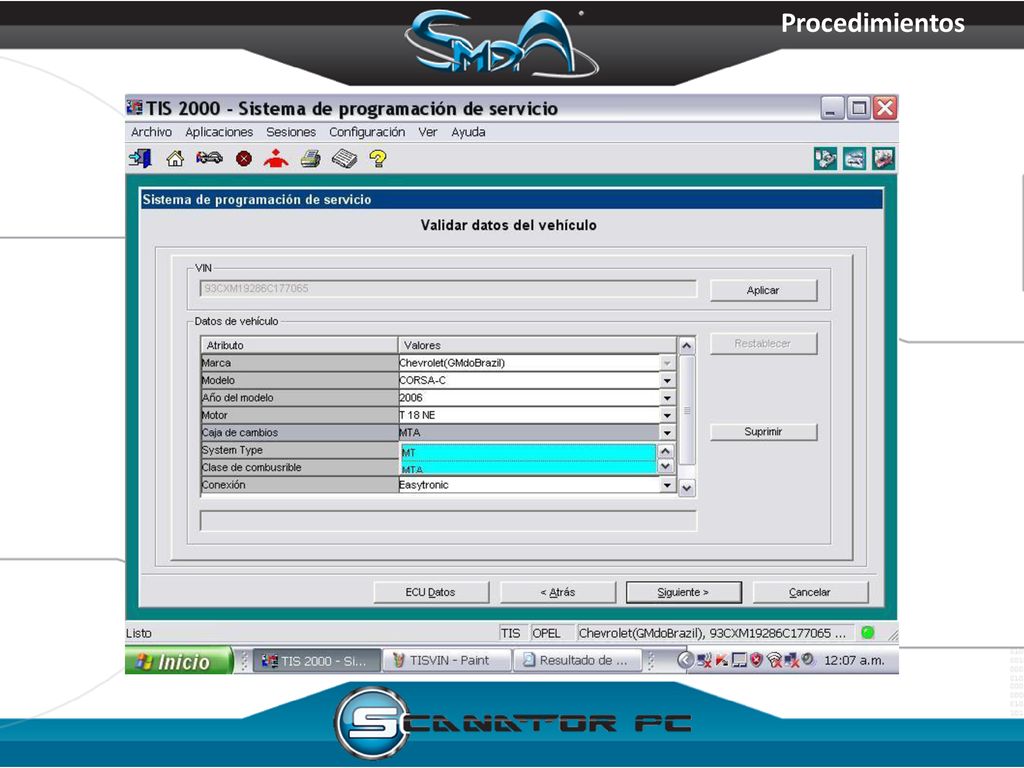Click the show hidden tray icons arrow

685,660
